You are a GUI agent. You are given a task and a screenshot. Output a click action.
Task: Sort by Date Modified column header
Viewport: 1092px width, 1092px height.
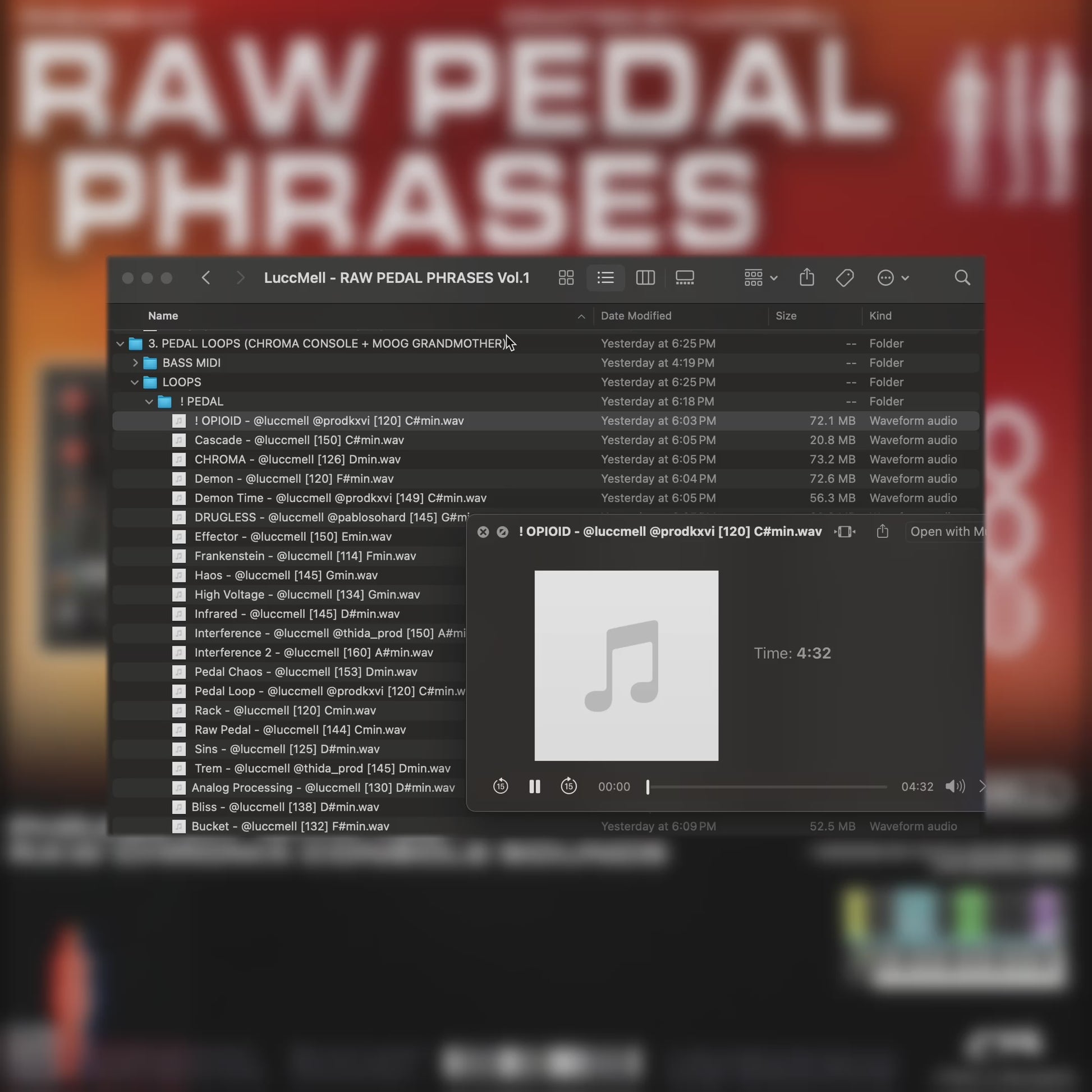636,316
